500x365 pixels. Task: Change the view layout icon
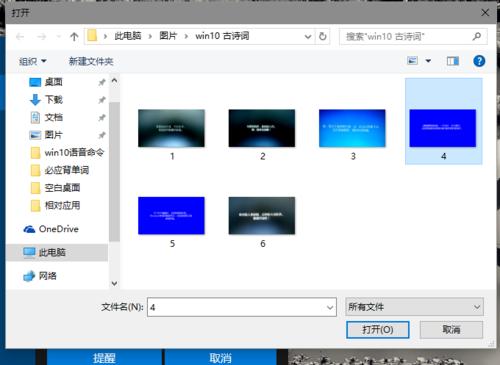tap(412, 61)
